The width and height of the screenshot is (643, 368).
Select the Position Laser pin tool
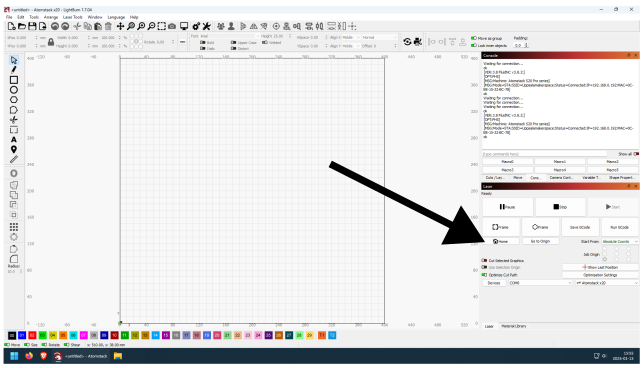[x=14, y=149]
